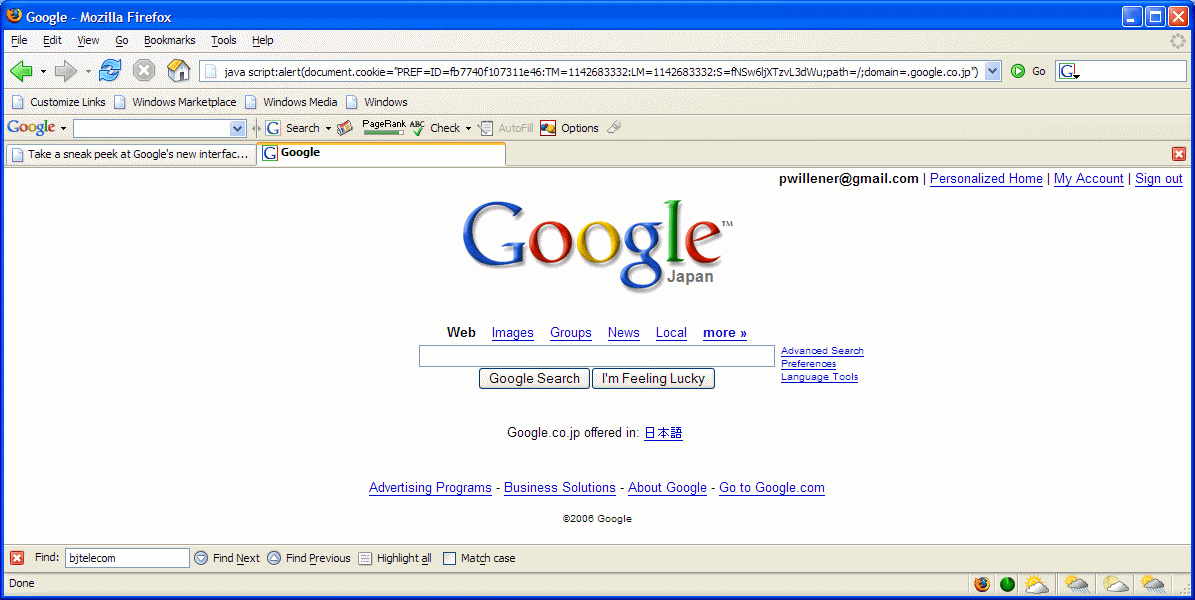
Task: Click the Firefox icon in status bar
Action: (982, 584)
